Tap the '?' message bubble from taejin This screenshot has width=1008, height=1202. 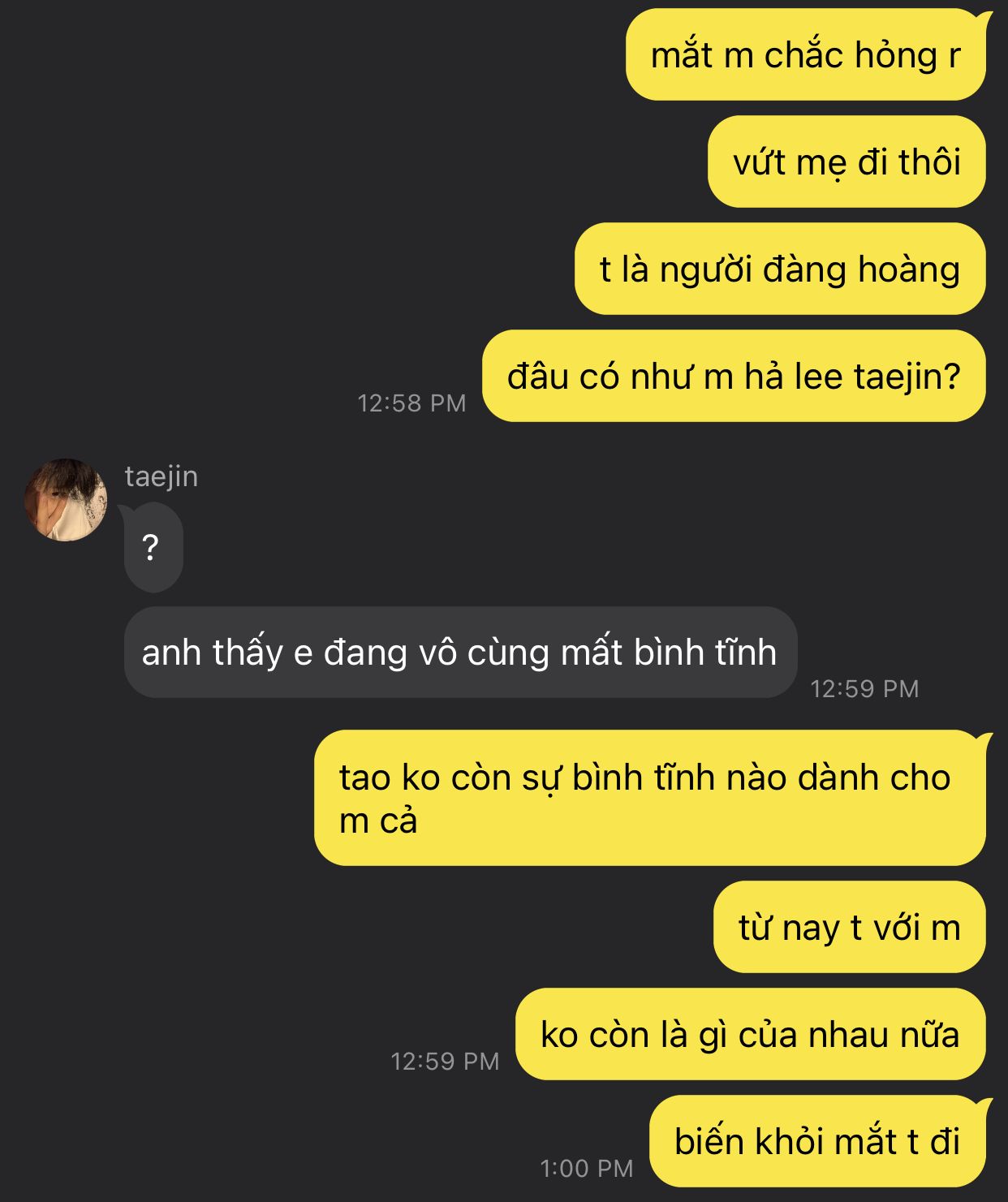(x=152, y=548)
